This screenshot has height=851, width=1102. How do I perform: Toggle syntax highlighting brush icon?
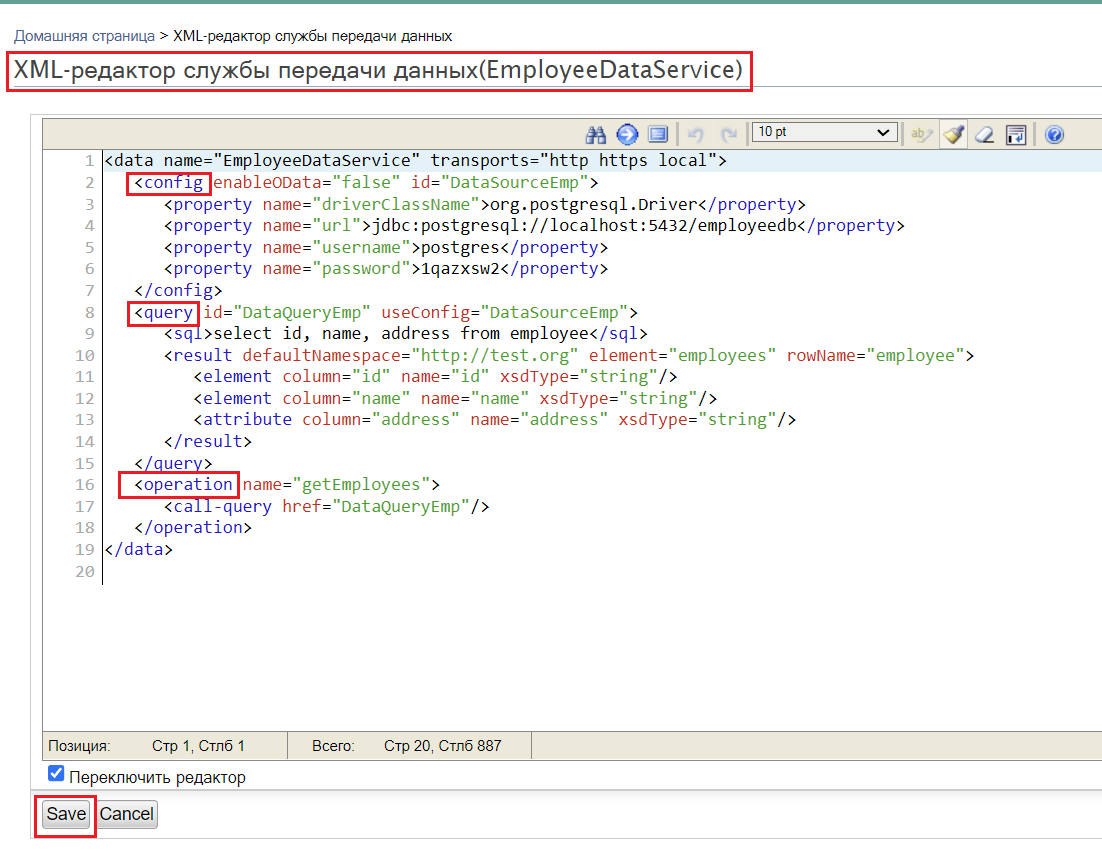pyautogui.click(x=953, y=134)
